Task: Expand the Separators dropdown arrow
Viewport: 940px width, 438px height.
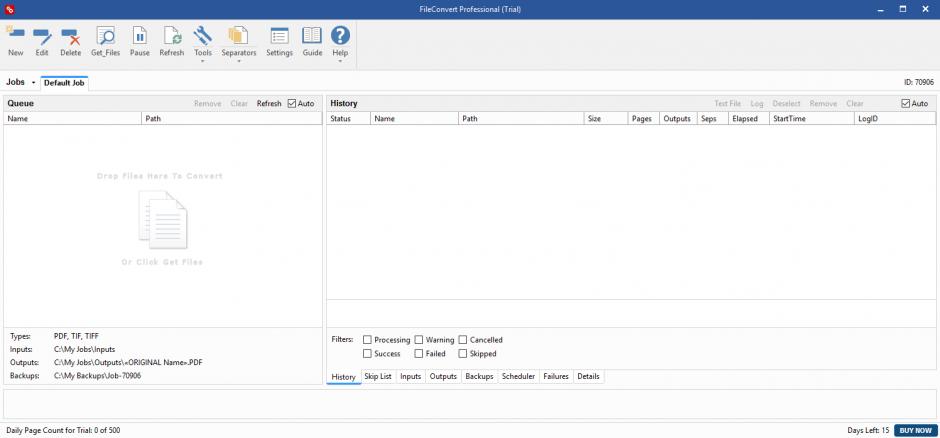Action: click(239, 61)
